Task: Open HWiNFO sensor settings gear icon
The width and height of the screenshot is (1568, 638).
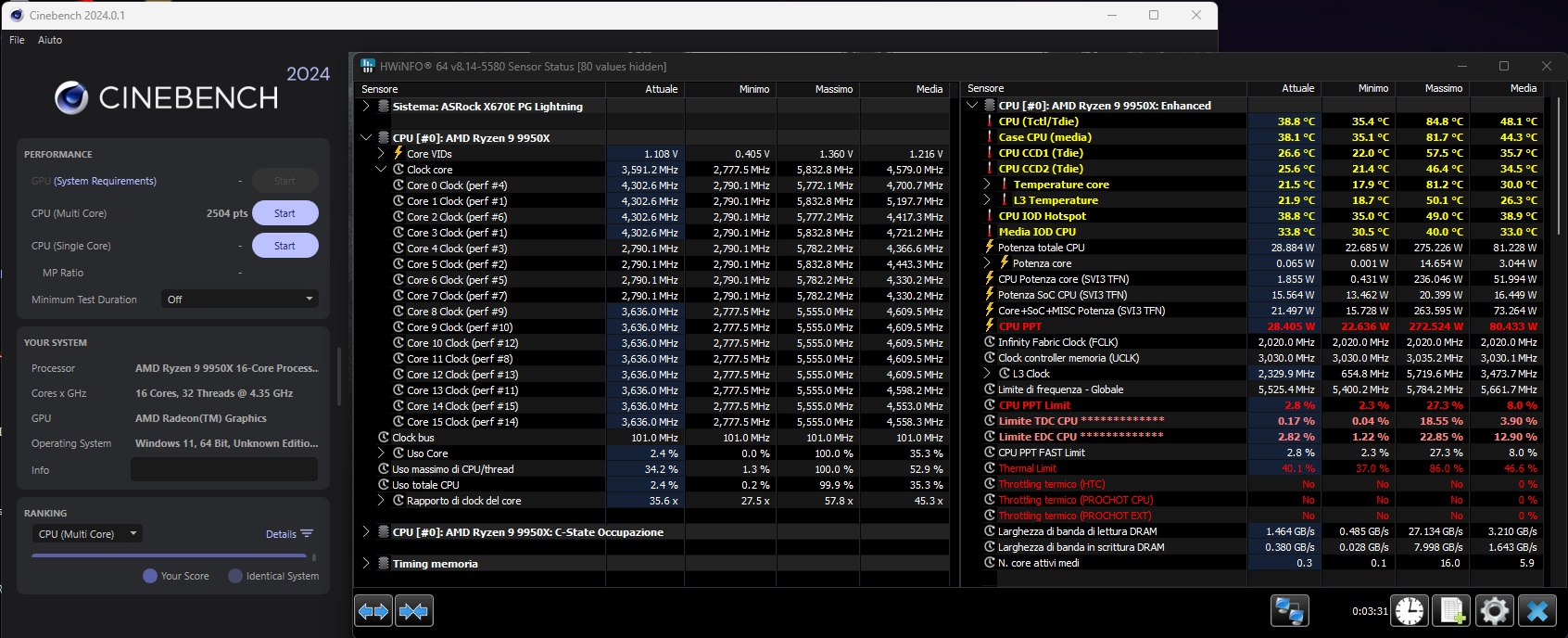Action: 1494,611
